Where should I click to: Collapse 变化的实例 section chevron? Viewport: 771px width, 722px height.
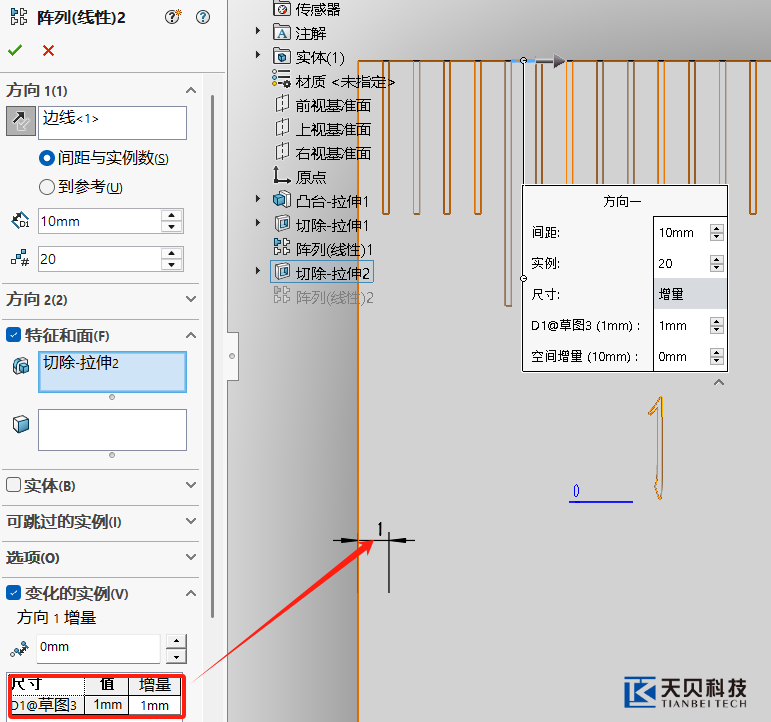click(191, 593)
